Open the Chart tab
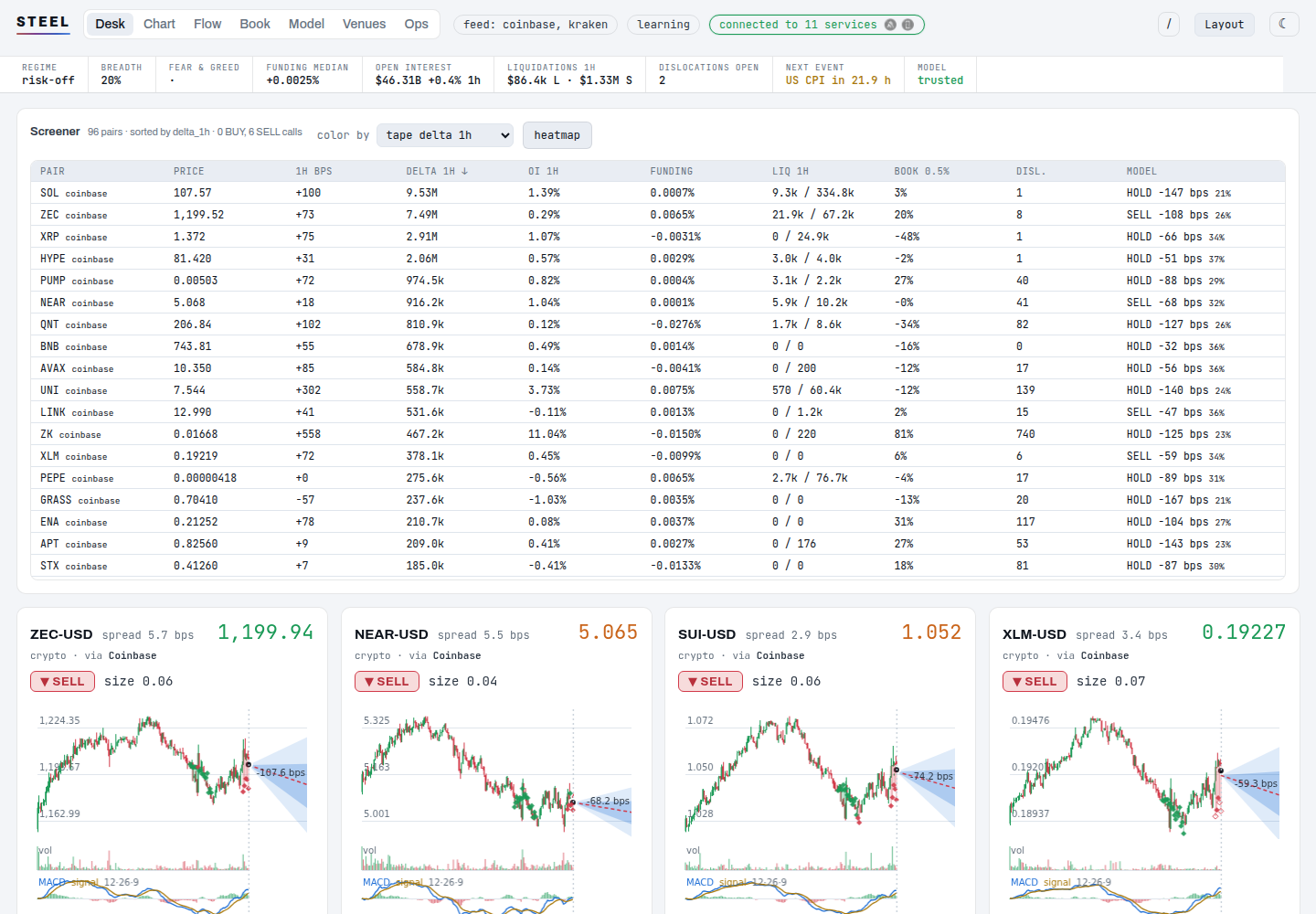1316x914 pixels. pyautogui.click(x=159, y=24)
